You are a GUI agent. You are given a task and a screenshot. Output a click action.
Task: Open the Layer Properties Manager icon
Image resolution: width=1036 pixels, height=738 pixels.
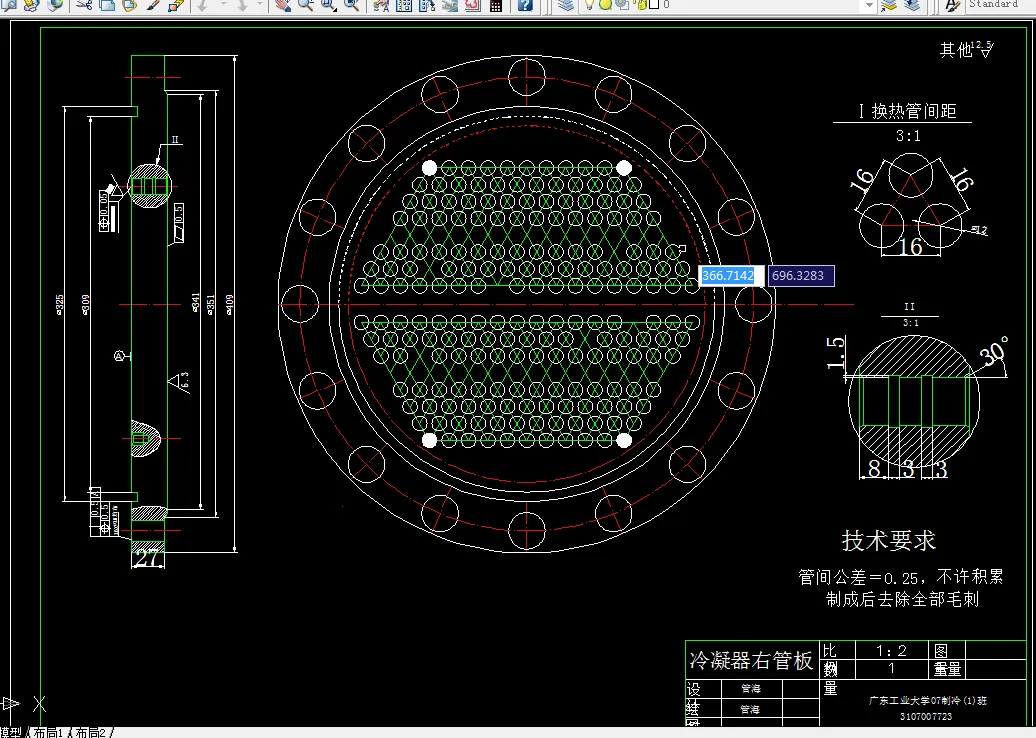coord(566,5)
